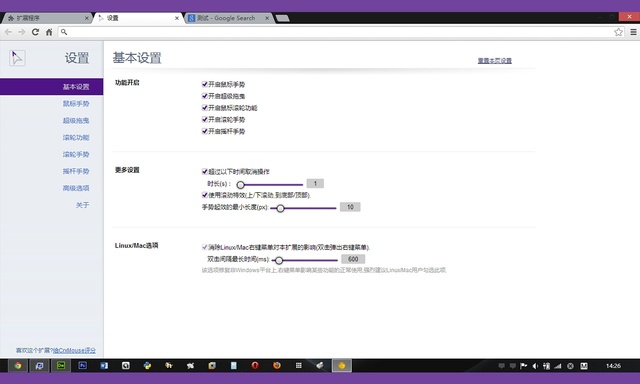Viewport: 640px width, 384px height.
Task: Go to the browser home page icon
Action: tap(49, 32)
